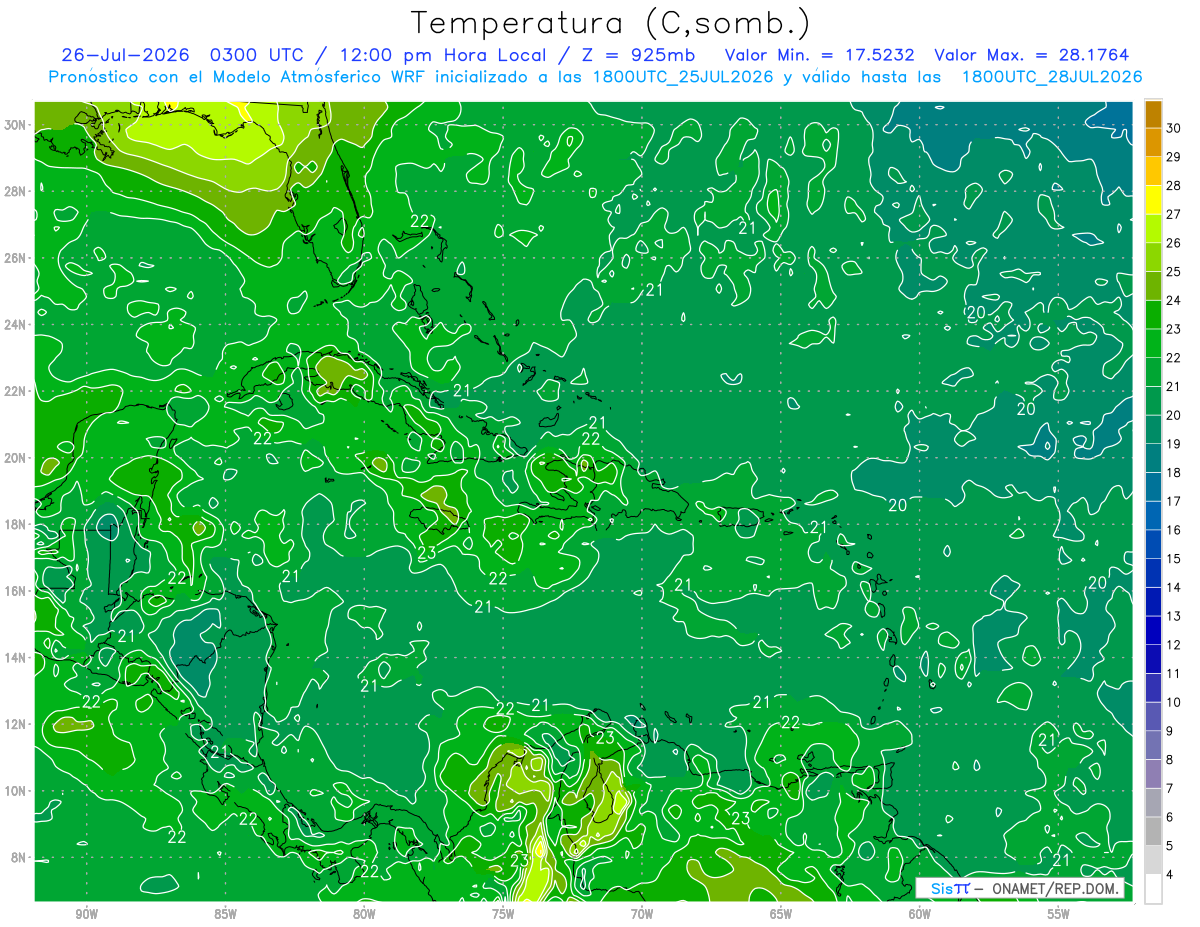The width and height of the screenshot is (1200, 927).
Task: Click the '16N' latitude label
Action: pyautogui.click(x=16, y=591)
